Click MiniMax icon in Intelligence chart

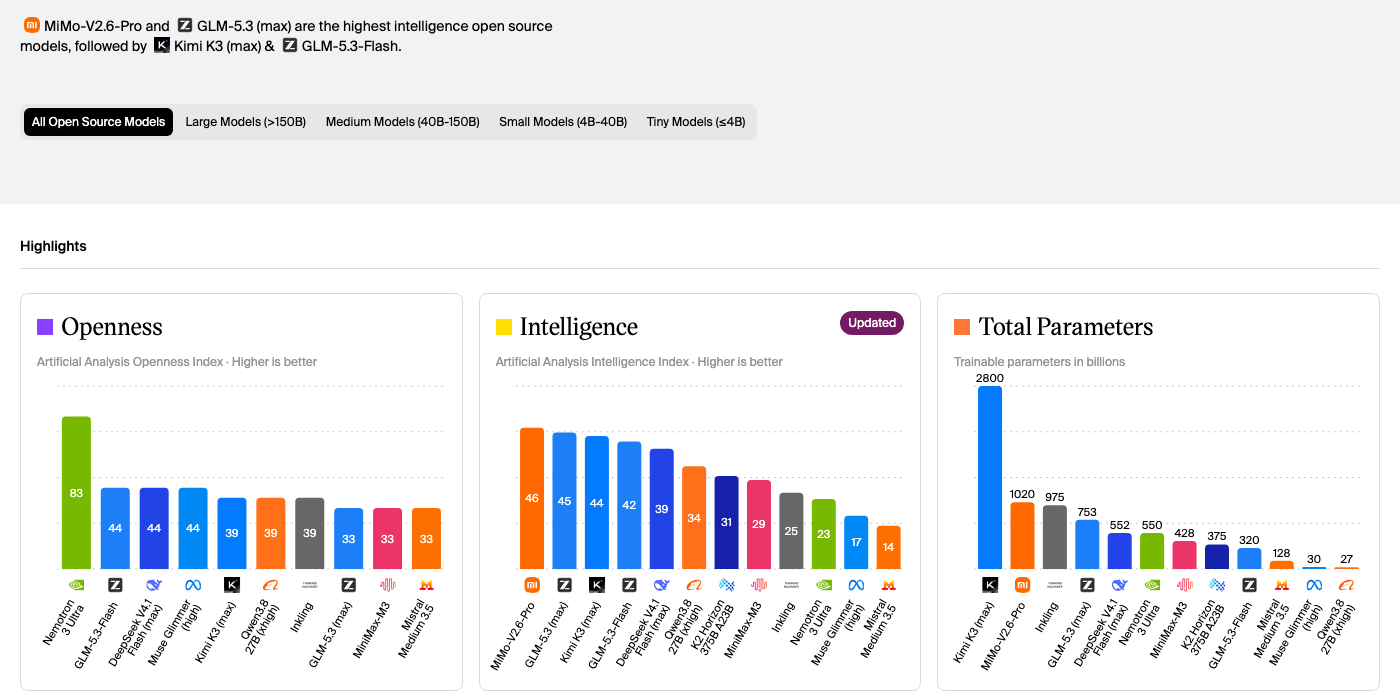(x=759, y=585)
